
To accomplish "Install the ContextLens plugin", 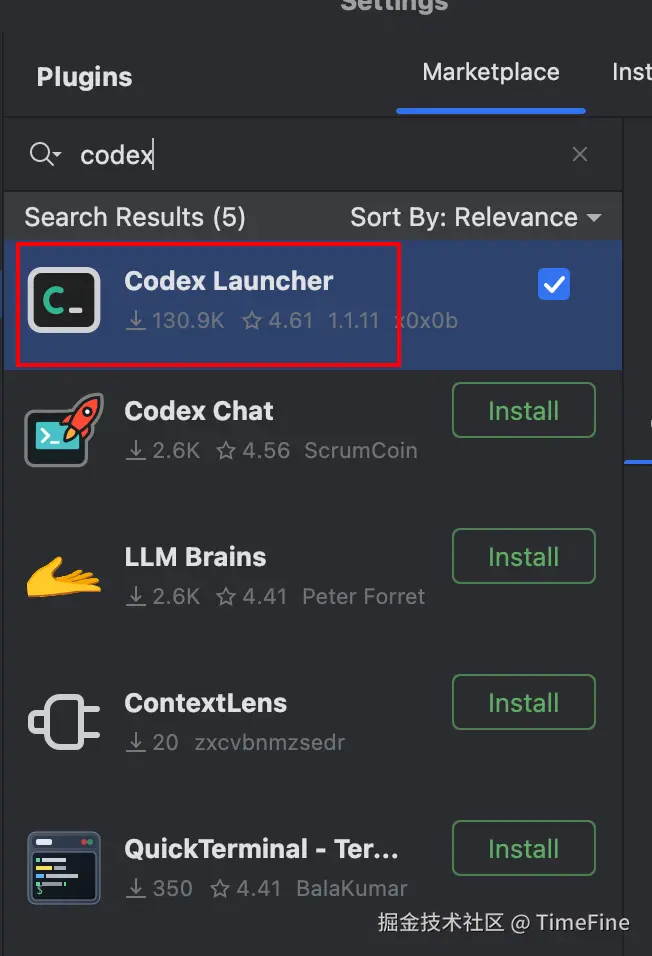I will (x=524, y=702).
